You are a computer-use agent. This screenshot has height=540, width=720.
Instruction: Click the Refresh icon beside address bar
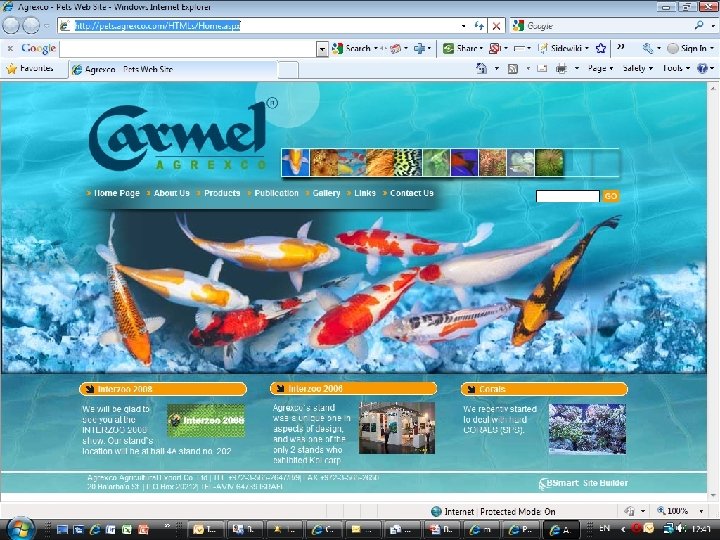pos(479,26)
